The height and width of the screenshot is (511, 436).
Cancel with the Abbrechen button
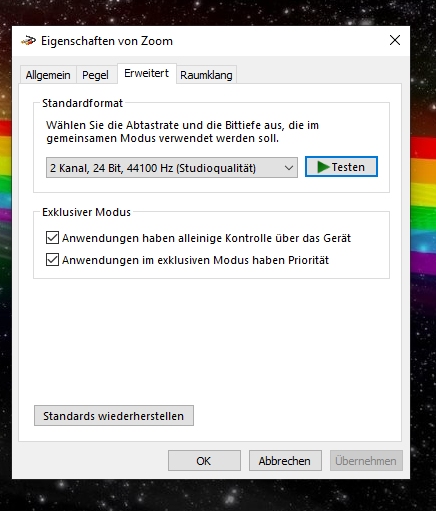coord(285,461)
